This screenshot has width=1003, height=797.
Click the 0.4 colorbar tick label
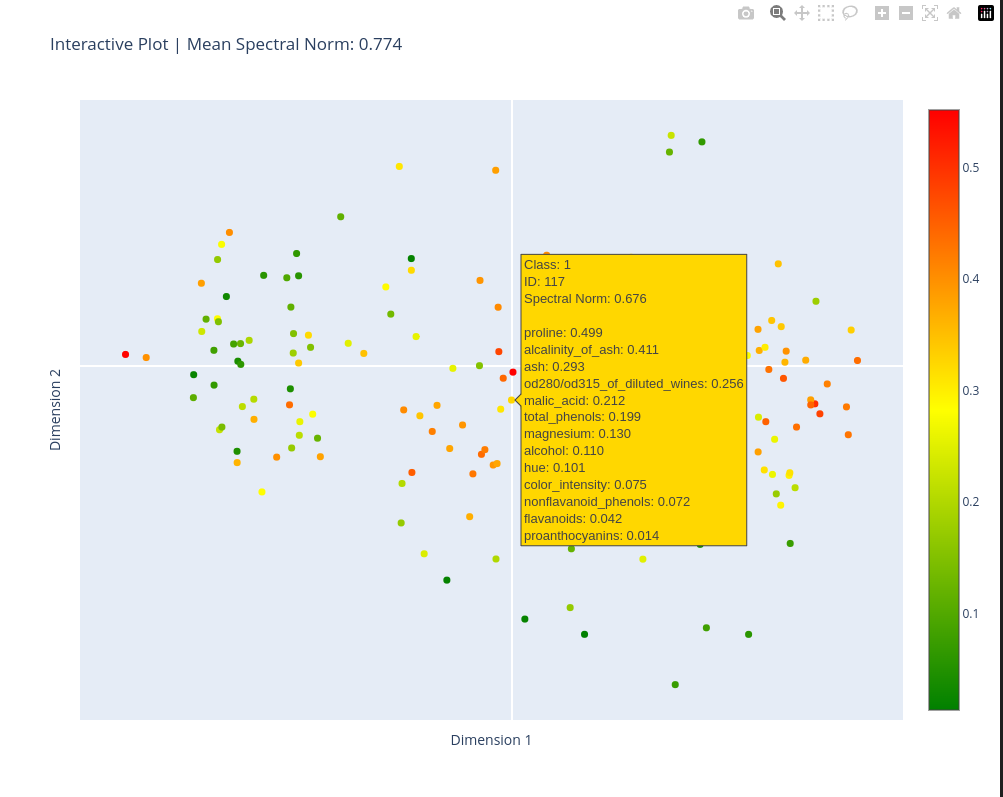[x=970, y=279]
